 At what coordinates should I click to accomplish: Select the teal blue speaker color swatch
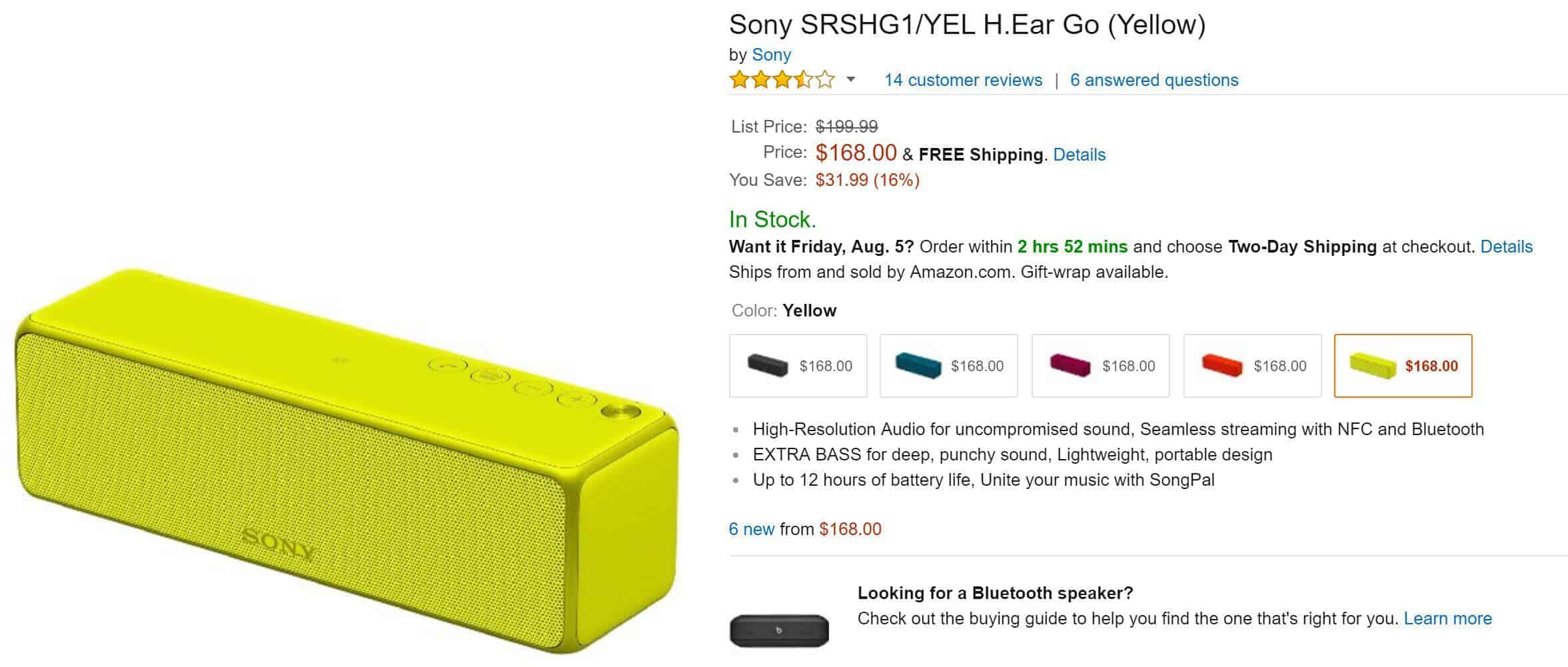point(948,366)
